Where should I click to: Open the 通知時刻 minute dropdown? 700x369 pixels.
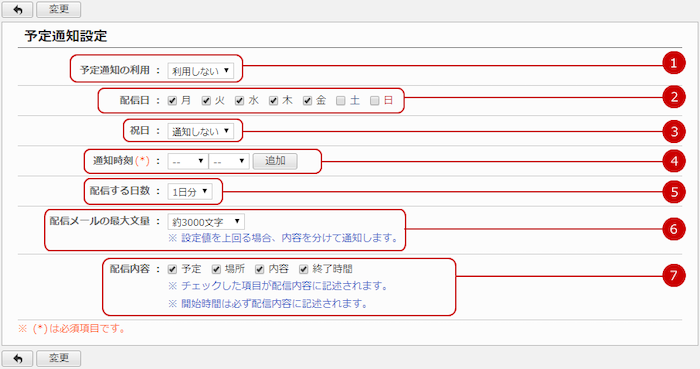coord(229,162)
